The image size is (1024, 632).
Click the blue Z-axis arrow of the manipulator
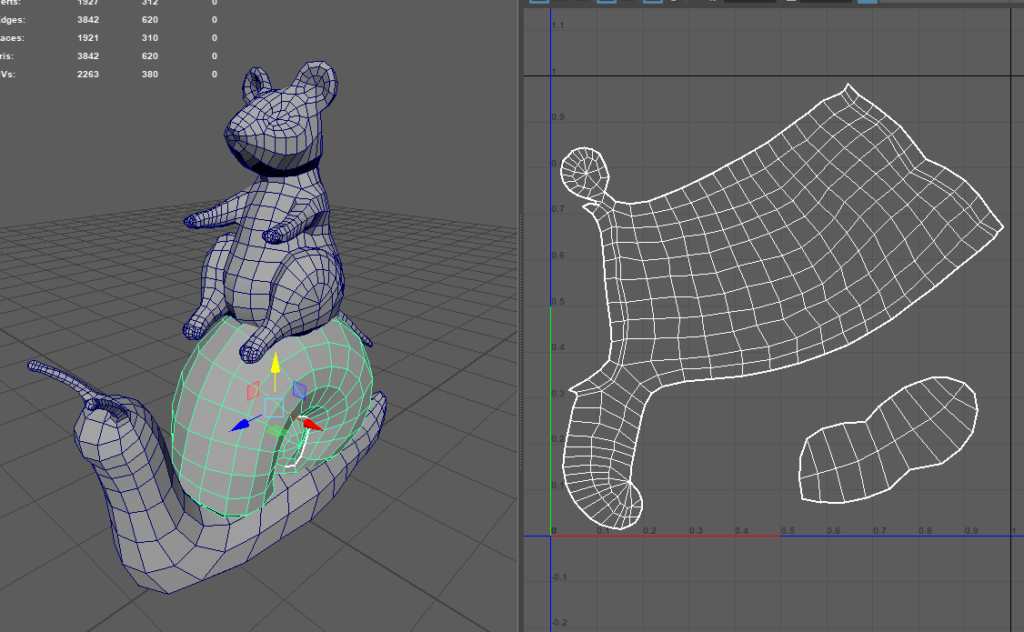(239, 425)
